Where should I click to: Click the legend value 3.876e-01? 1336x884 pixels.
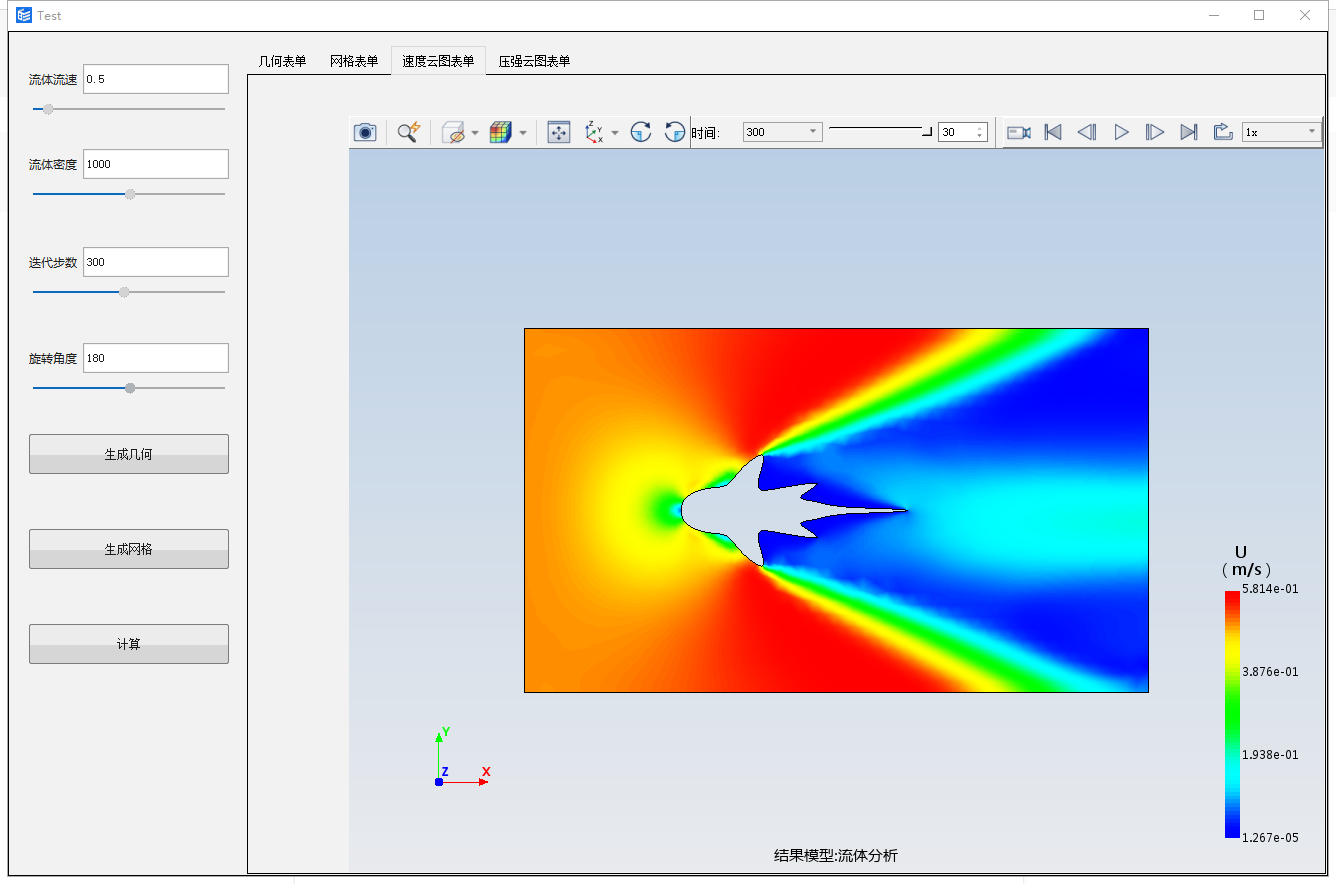(1270, 672)
